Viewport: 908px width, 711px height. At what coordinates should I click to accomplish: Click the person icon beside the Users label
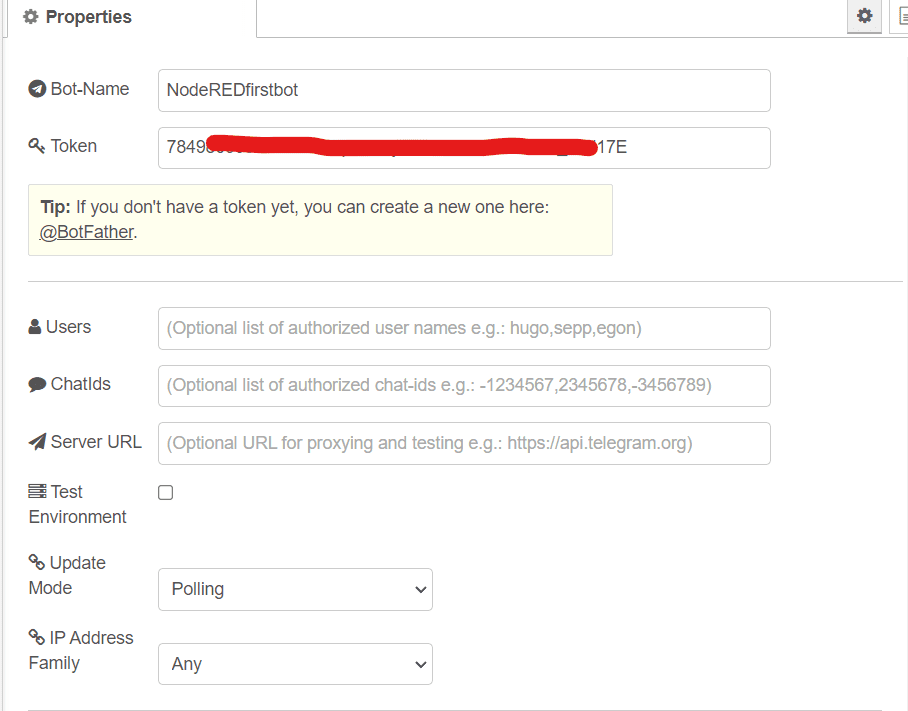point(33,327)
